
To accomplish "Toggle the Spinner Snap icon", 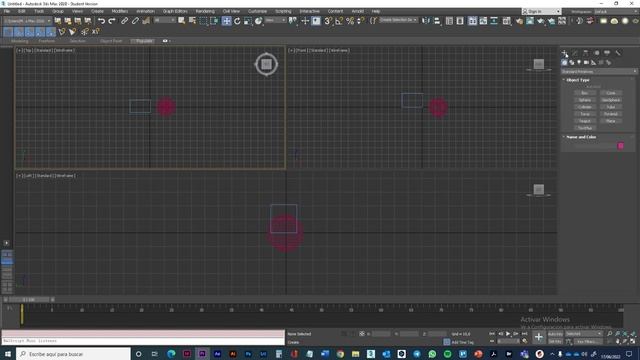I will tap(360, 21).
